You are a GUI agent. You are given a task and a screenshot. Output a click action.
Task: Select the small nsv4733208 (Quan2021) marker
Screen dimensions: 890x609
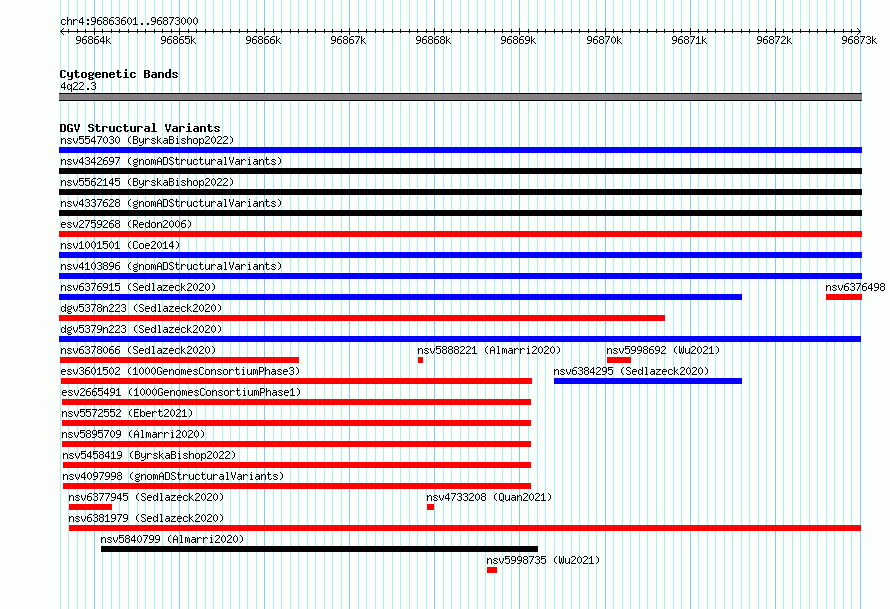[x=430, y=507]
